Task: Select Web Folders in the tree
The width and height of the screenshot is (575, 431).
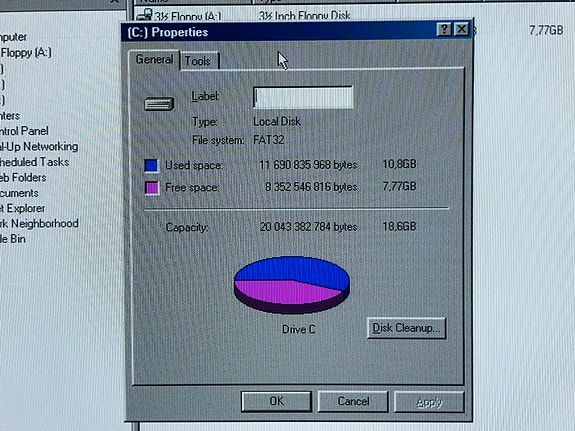Action: 23,178
